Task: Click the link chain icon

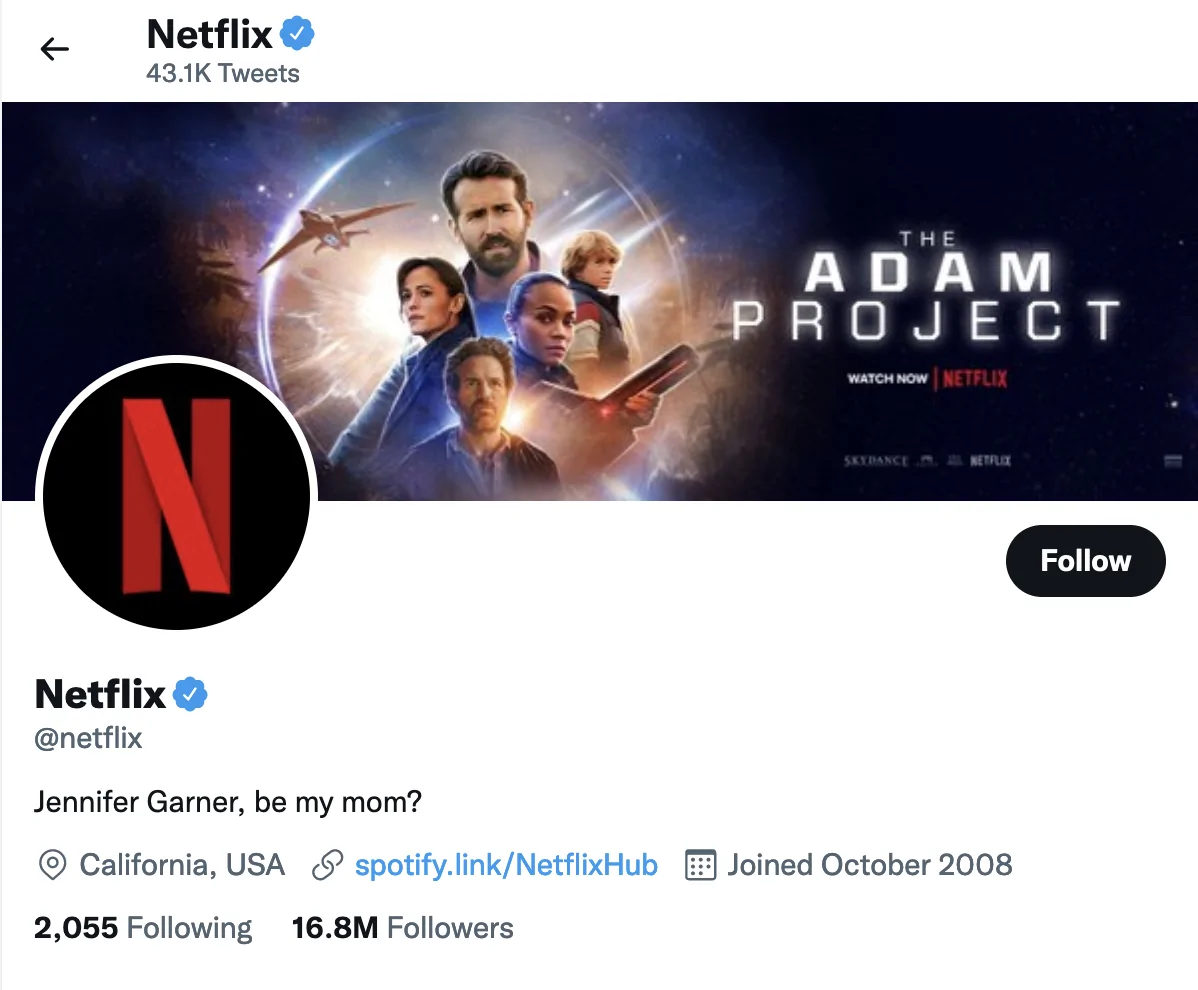Action: coord(327,865)
